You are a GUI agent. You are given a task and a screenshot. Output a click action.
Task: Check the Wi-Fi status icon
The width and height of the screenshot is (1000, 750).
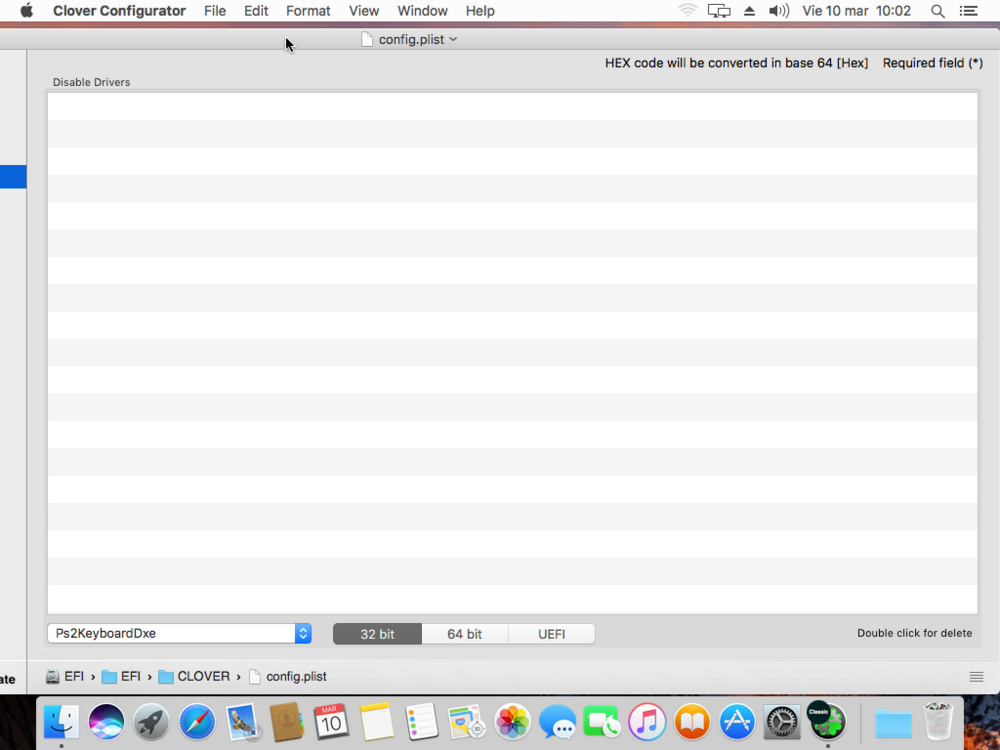[688, 11]
